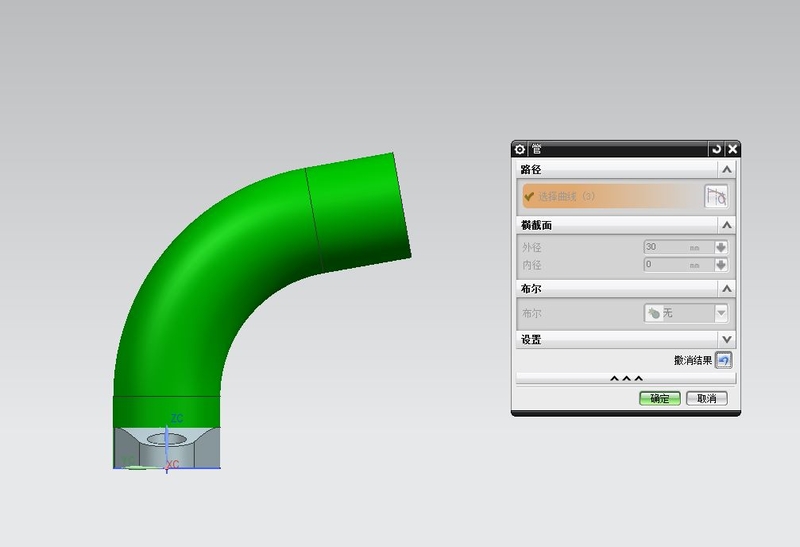Select the 选择曲线 (3) field
The width and height of the screenshot is (800, 547).
[x=611, y=196]
